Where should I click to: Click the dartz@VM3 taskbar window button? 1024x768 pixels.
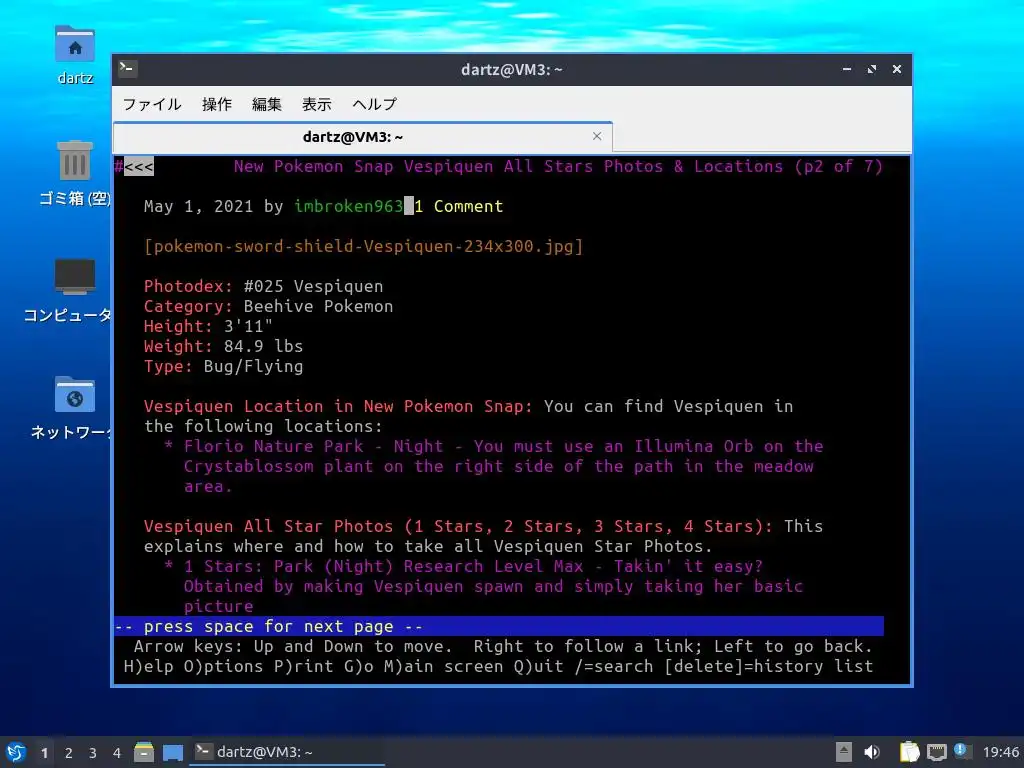click(287, 752)
